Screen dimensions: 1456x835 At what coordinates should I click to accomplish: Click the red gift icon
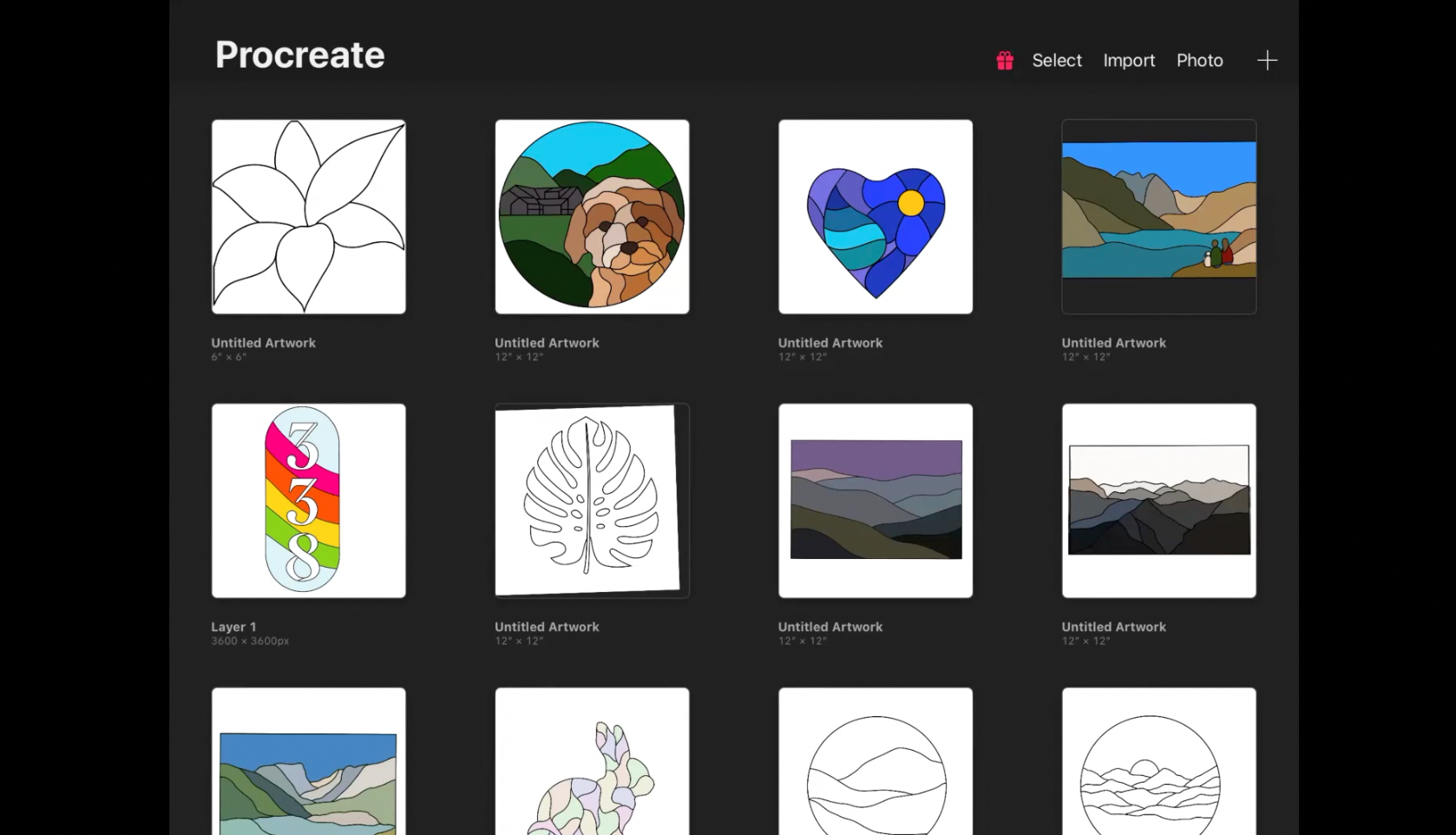1005,61
